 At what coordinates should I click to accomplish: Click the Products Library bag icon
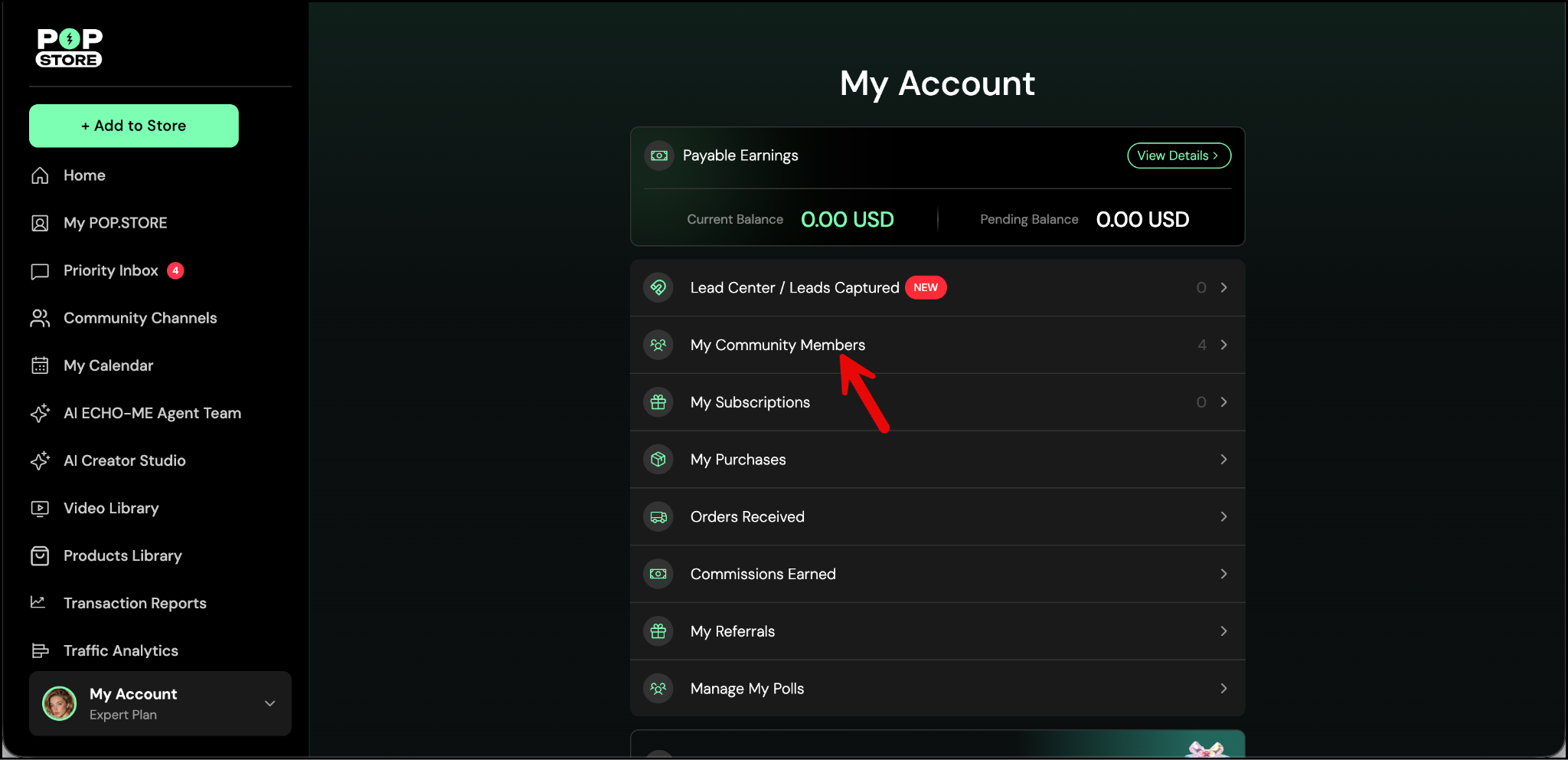[40, 555]
